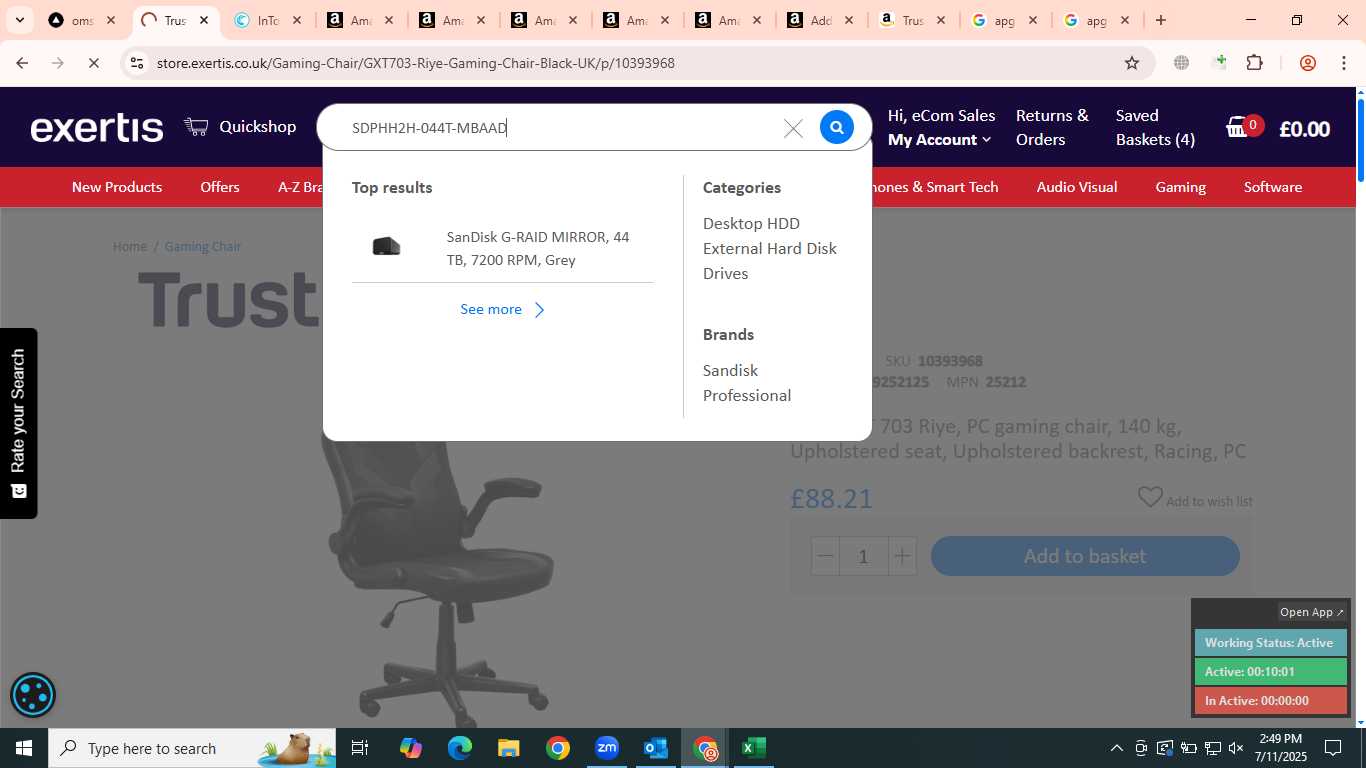Switch to the Amazon Add tab
This screenshot has width=1366, height=768.
point(820,20)
